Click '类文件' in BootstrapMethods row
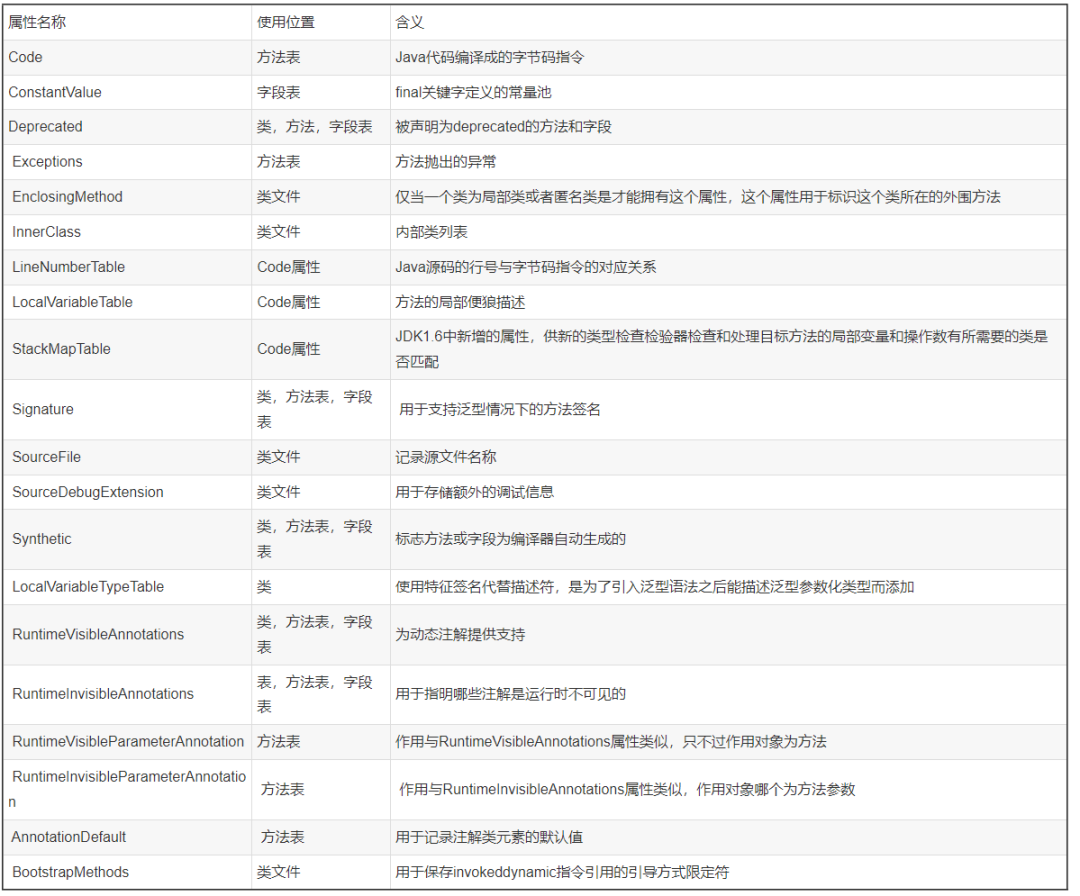1080x896 pixels. point(278,873)
